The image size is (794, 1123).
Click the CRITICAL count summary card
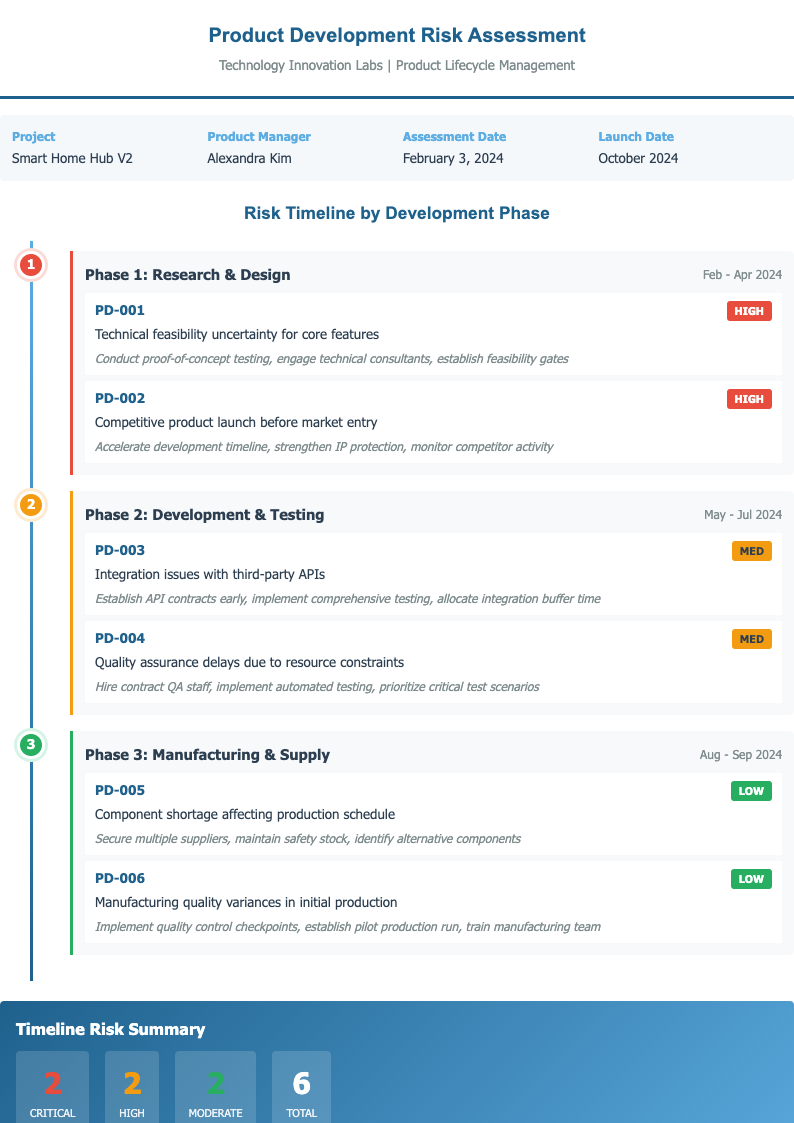(x=52, y=1087)
